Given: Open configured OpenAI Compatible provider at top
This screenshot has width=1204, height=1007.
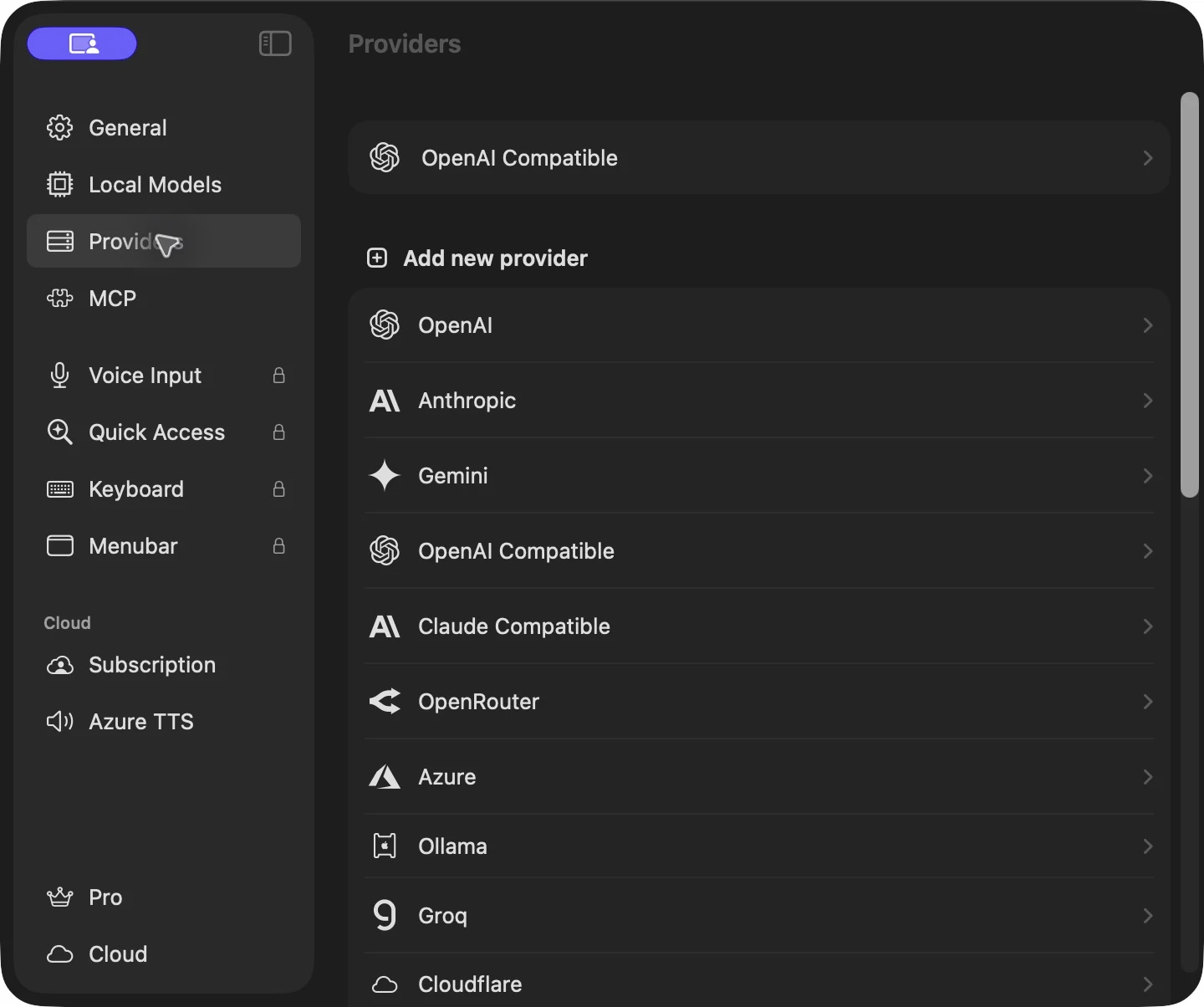Looking at the screenshot, I should [x=759, y=157].
